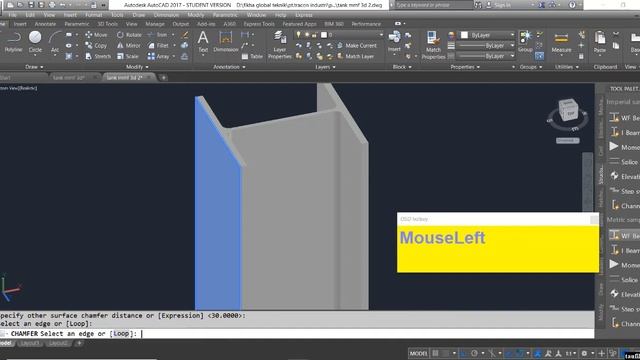Image resolution: width=640 pixels, height=360 pixels.
Task: Expand the Block panel
Action: (402, 67)
